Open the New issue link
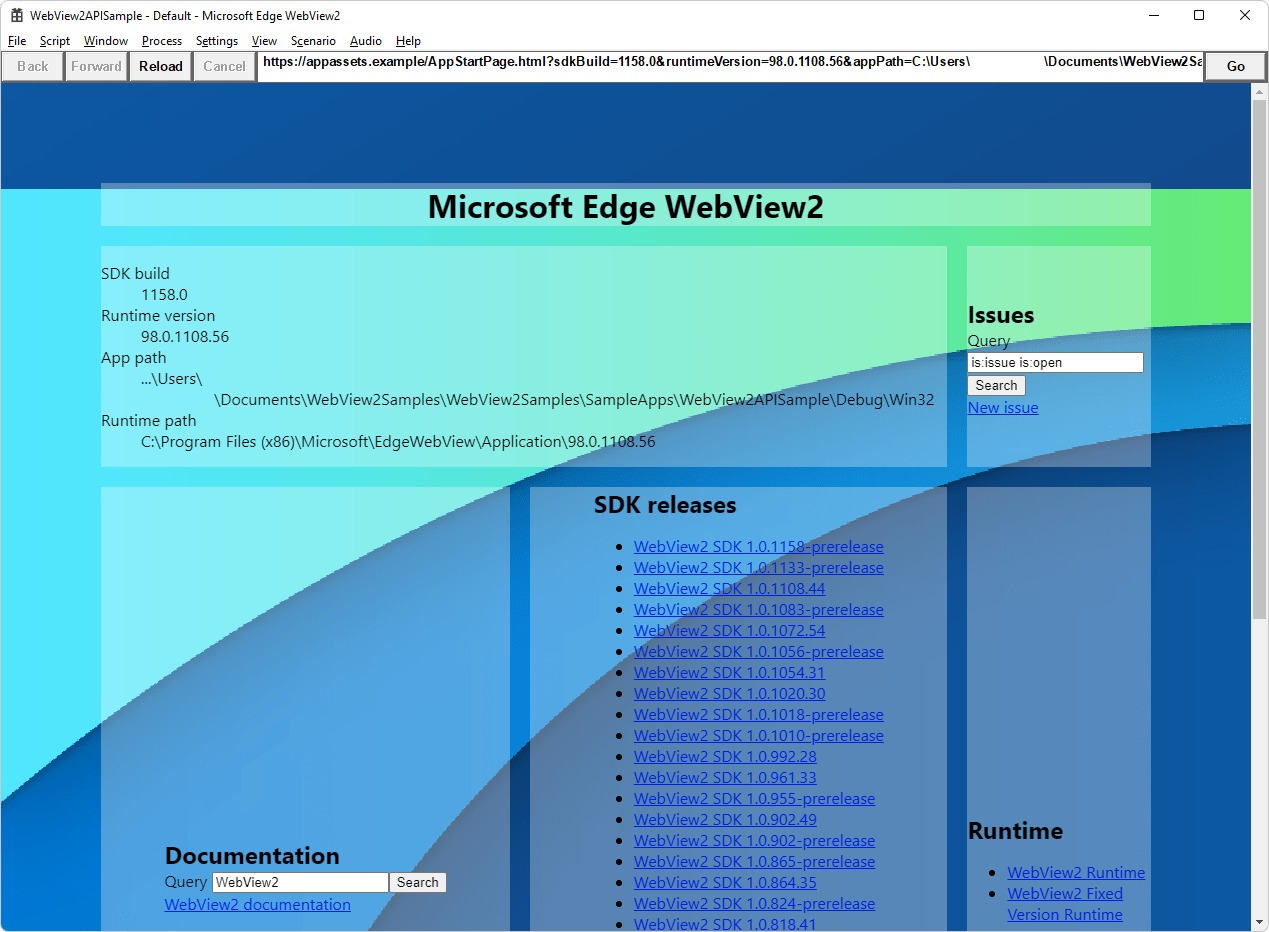This screenshot has width=1269, height=932. [x=1002, y=407]
